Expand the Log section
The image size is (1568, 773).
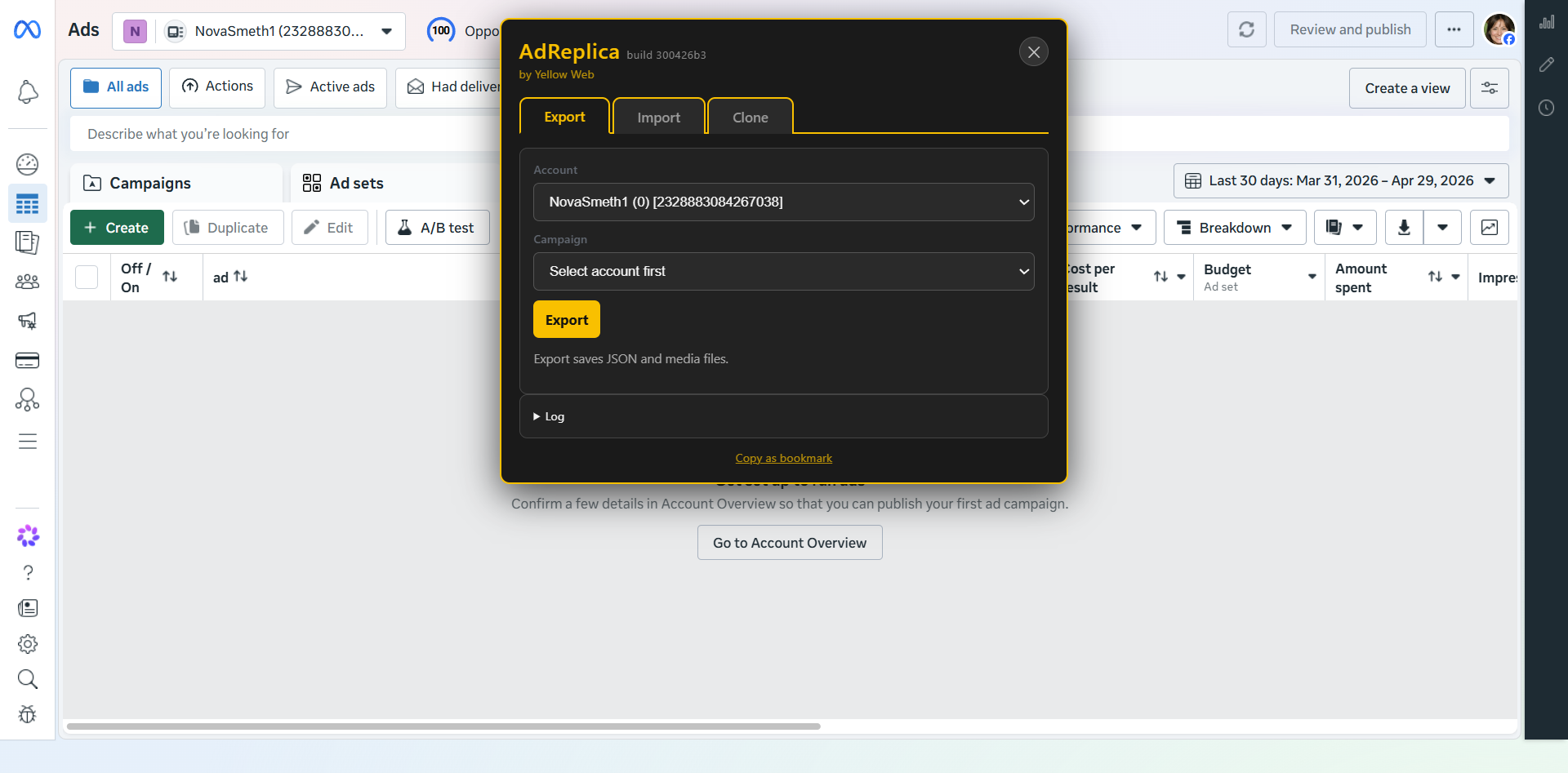(549, 416)
